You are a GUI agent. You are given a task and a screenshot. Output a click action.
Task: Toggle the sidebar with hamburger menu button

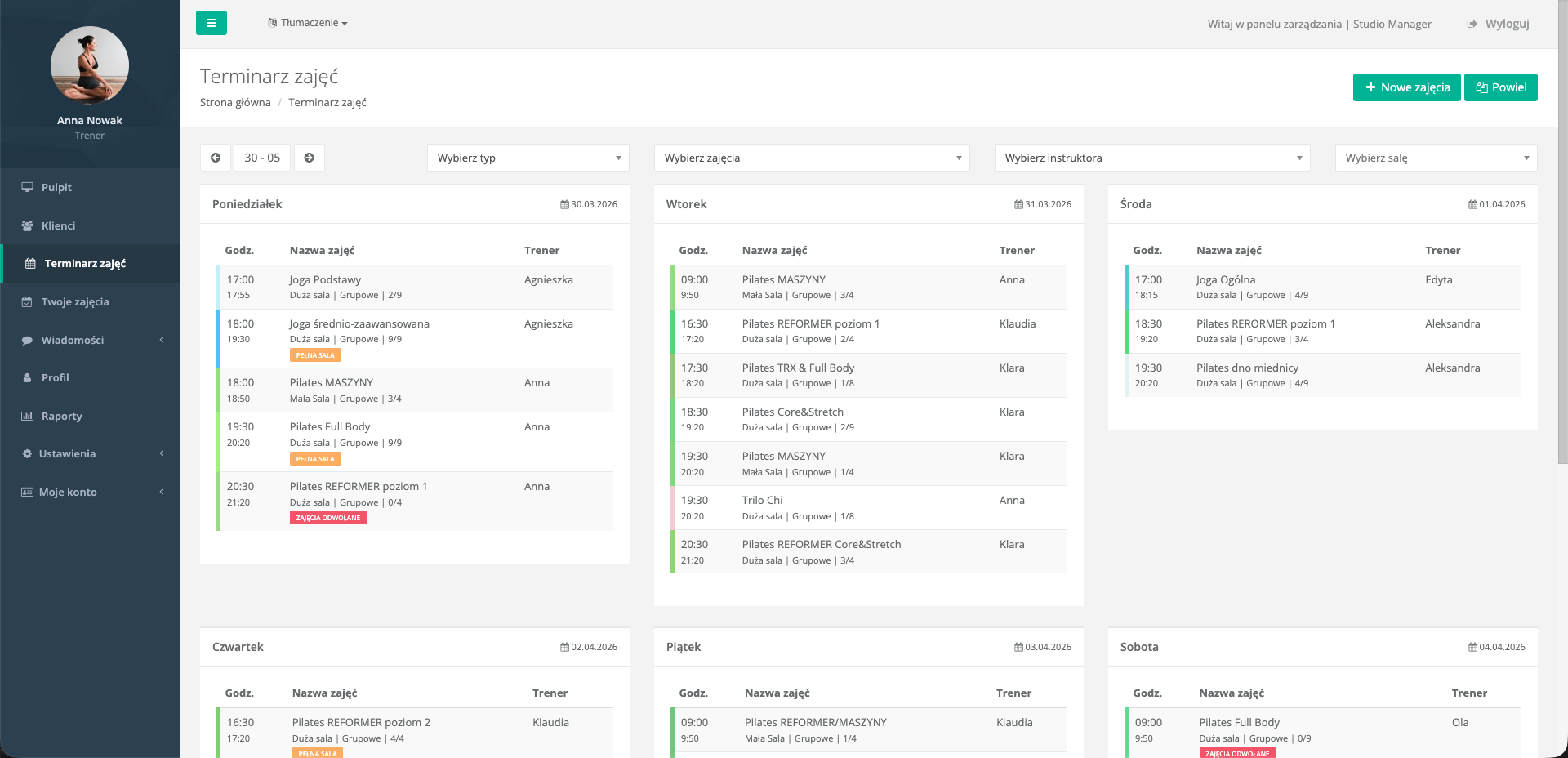(x=211, y=23)
